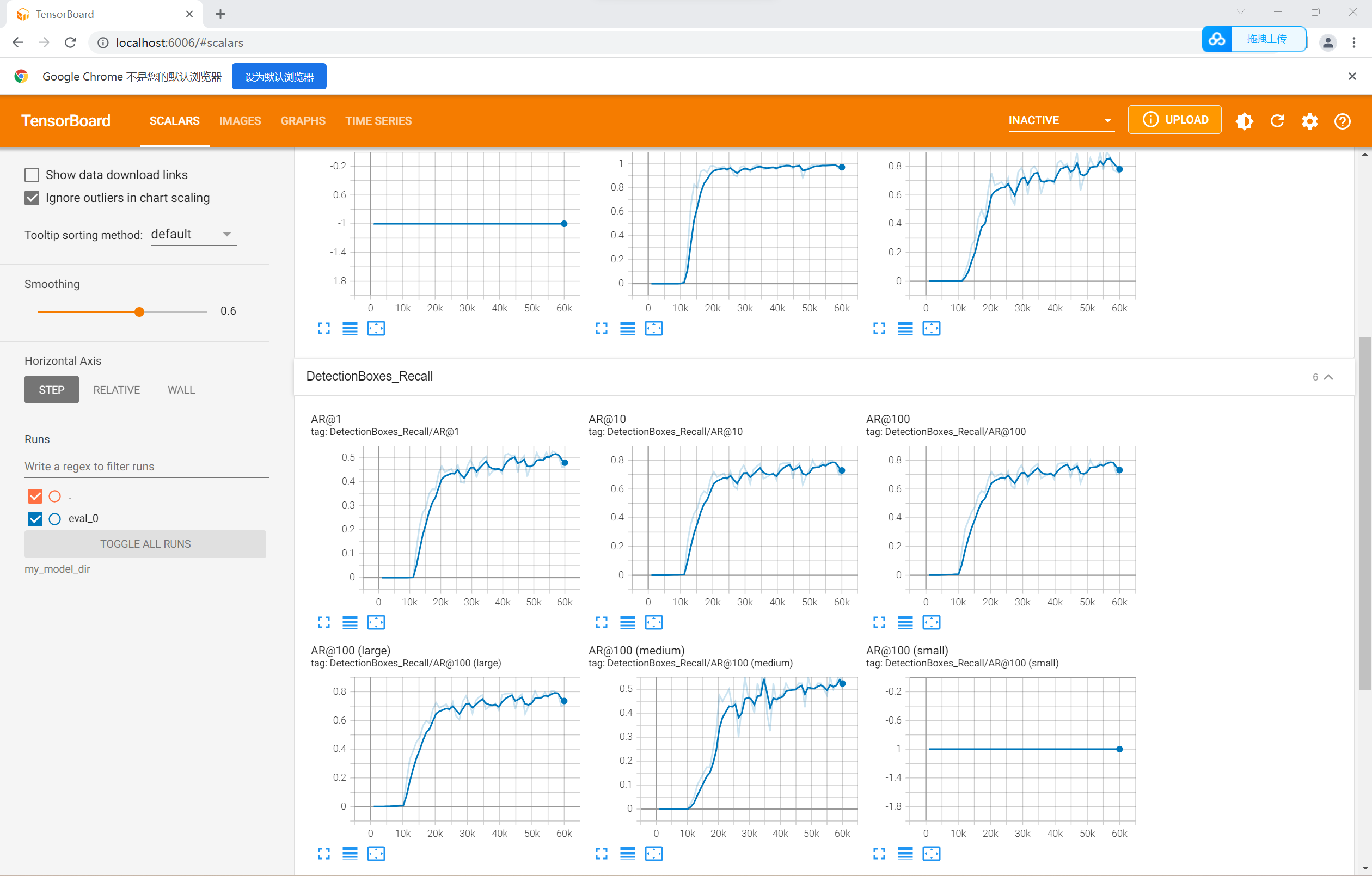
Task: Switch to the TIME SERIES tab
Action: coord(378,121)
